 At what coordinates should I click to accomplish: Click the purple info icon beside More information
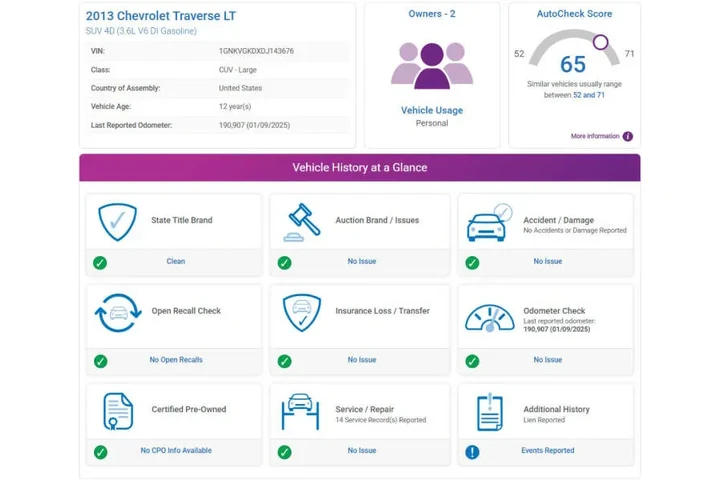click(628, 136)
